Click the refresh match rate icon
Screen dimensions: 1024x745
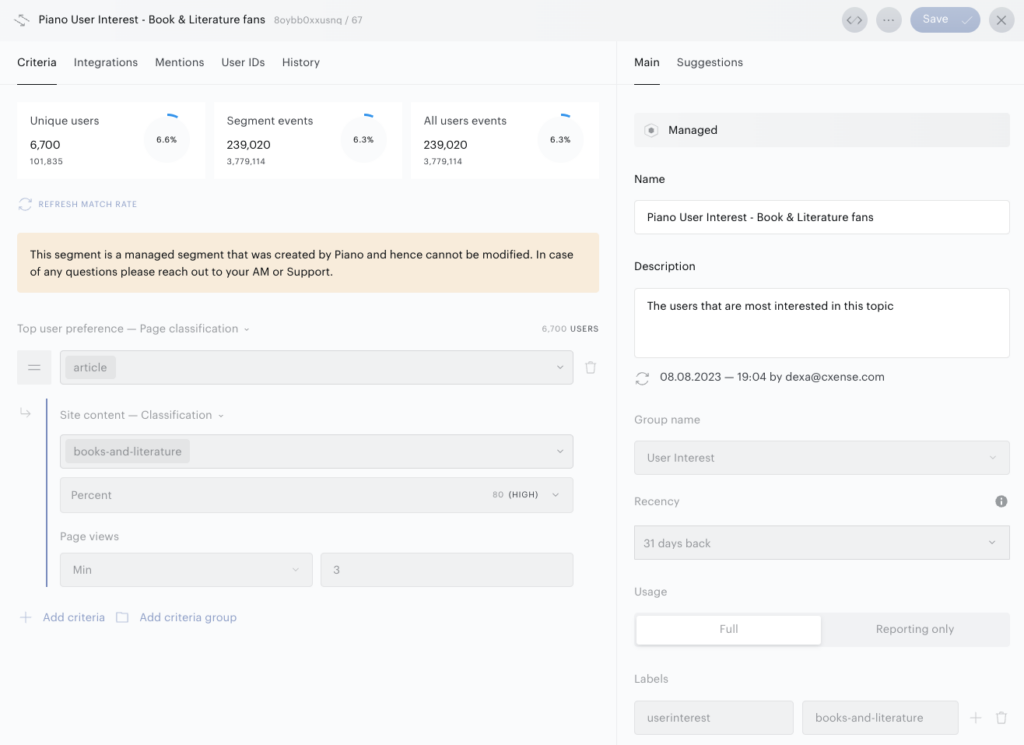click(25, 204)
